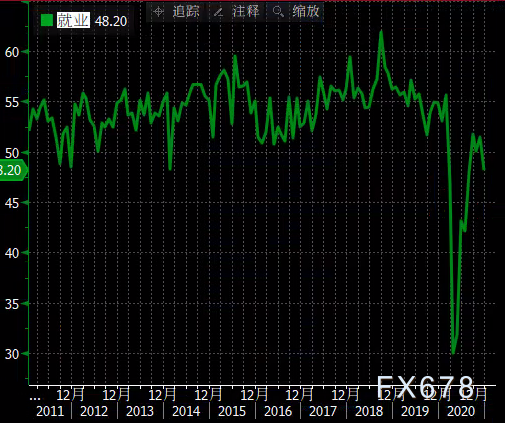Click the 48.20 legend value
The height and width of the screenshot is (423, 505).
[x=111, y=21]
